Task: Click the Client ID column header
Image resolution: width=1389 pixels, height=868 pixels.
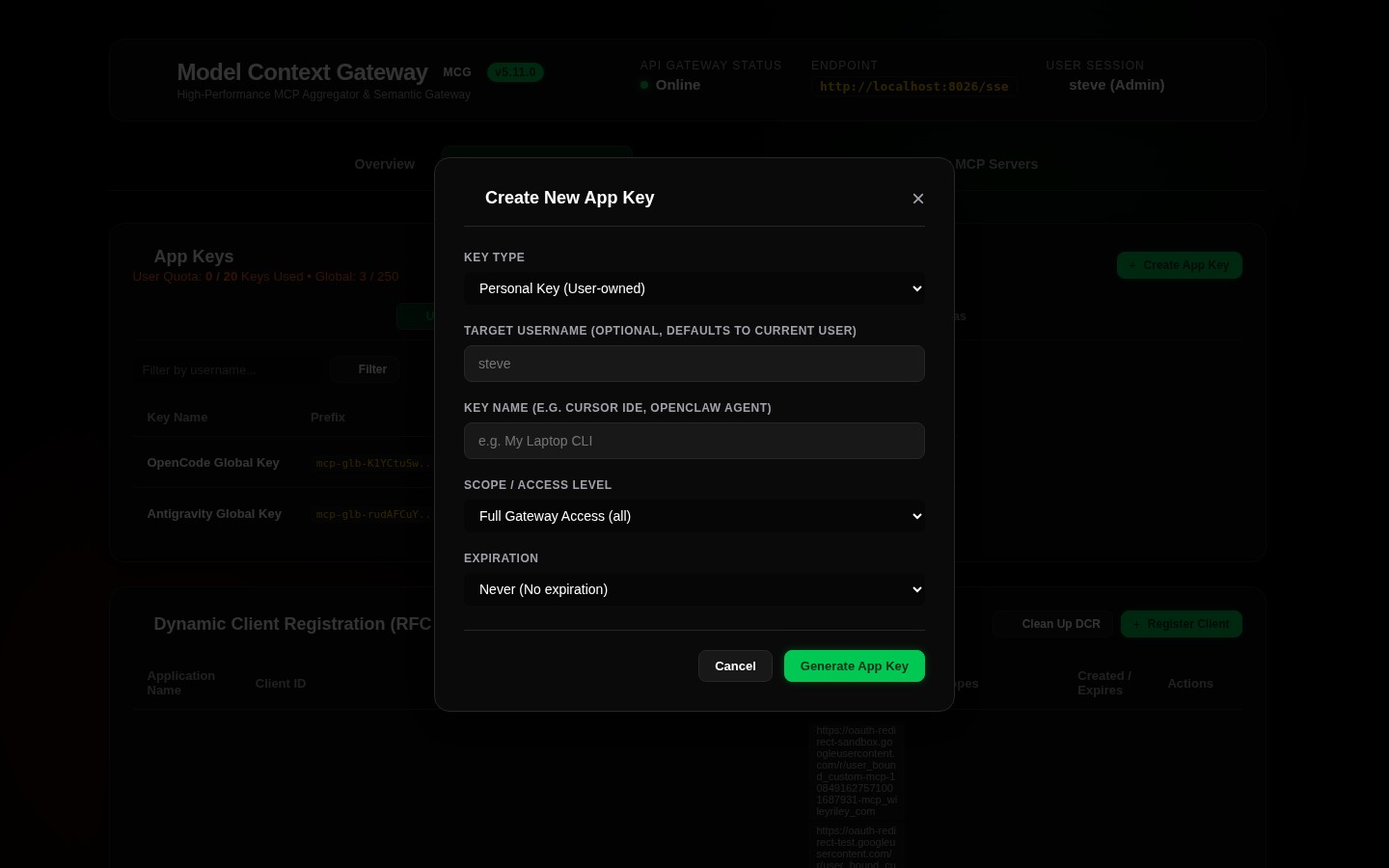Action: 281,684
